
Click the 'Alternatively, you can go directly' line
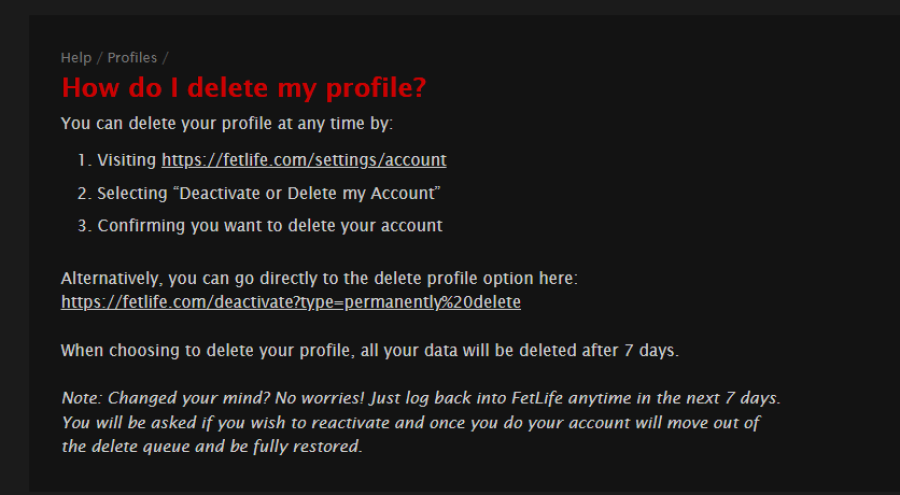click(319, 278)
